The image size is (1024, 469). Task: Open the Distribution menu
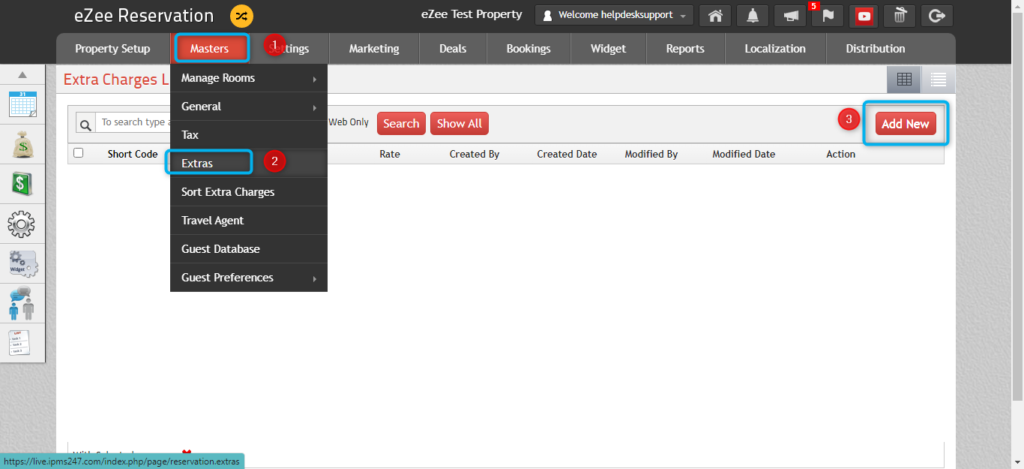click(x=875, y=49)
